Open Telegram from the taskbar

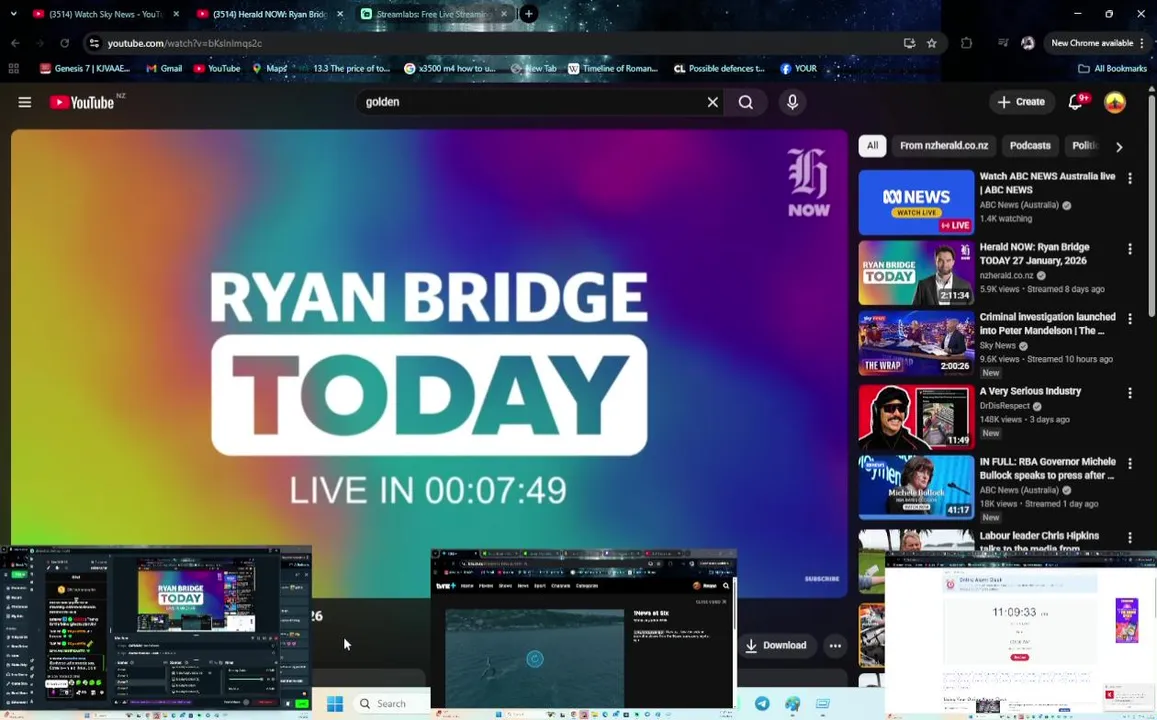[x=761, y=704]
